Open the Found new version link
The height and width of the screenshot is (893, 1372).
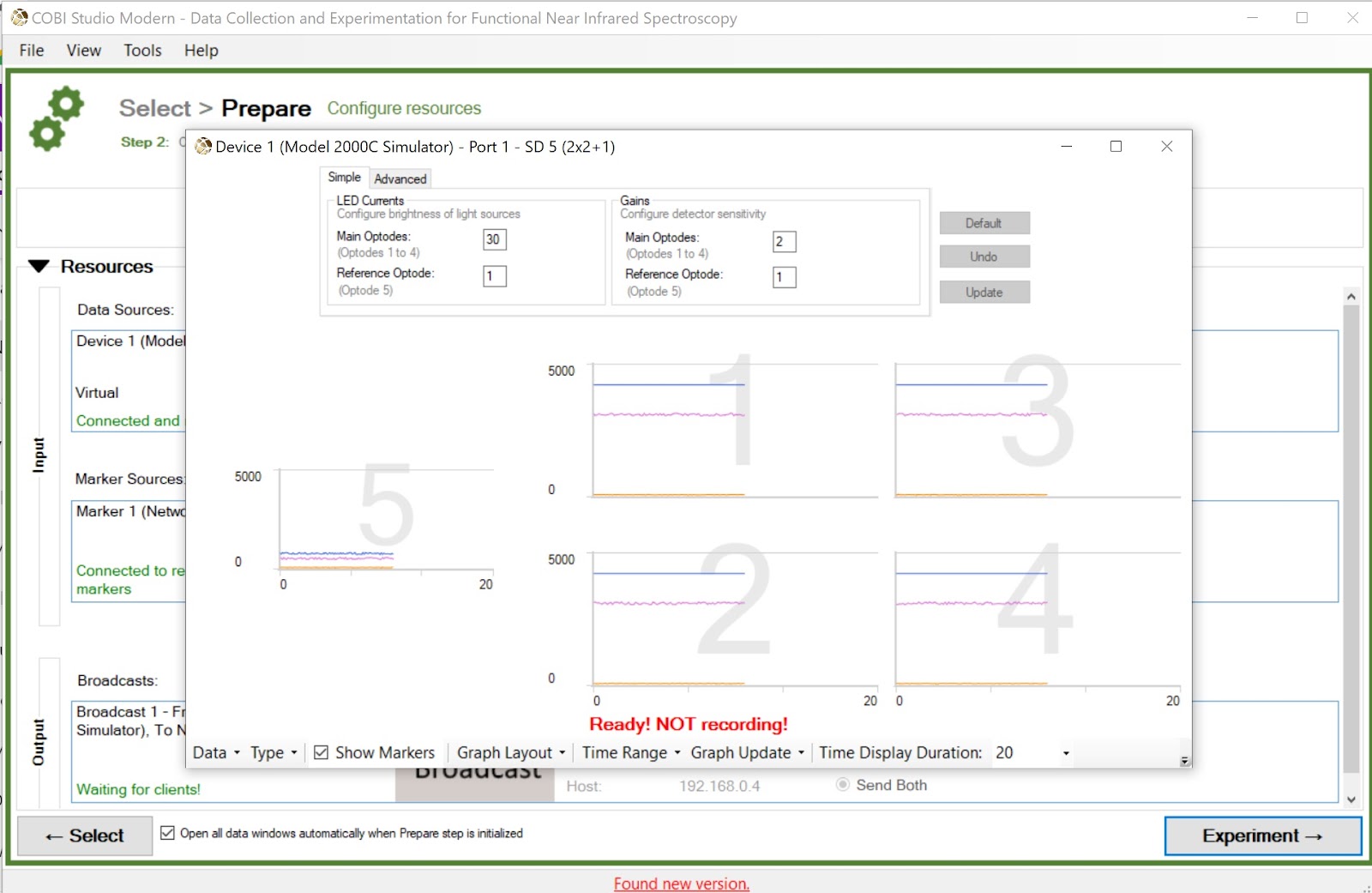[x=682, y=884]
